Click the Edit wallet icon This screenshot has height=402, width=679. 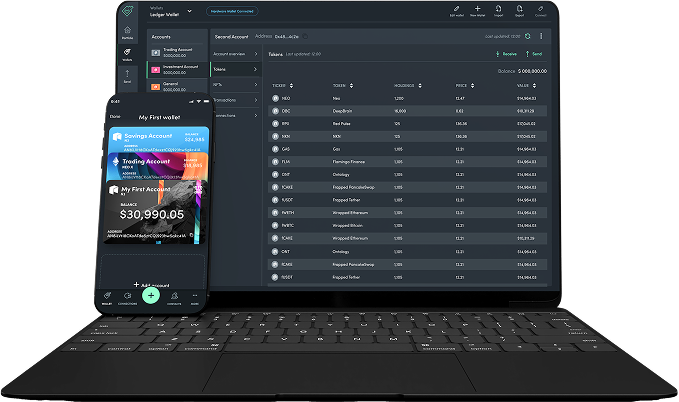pos(456,8)
